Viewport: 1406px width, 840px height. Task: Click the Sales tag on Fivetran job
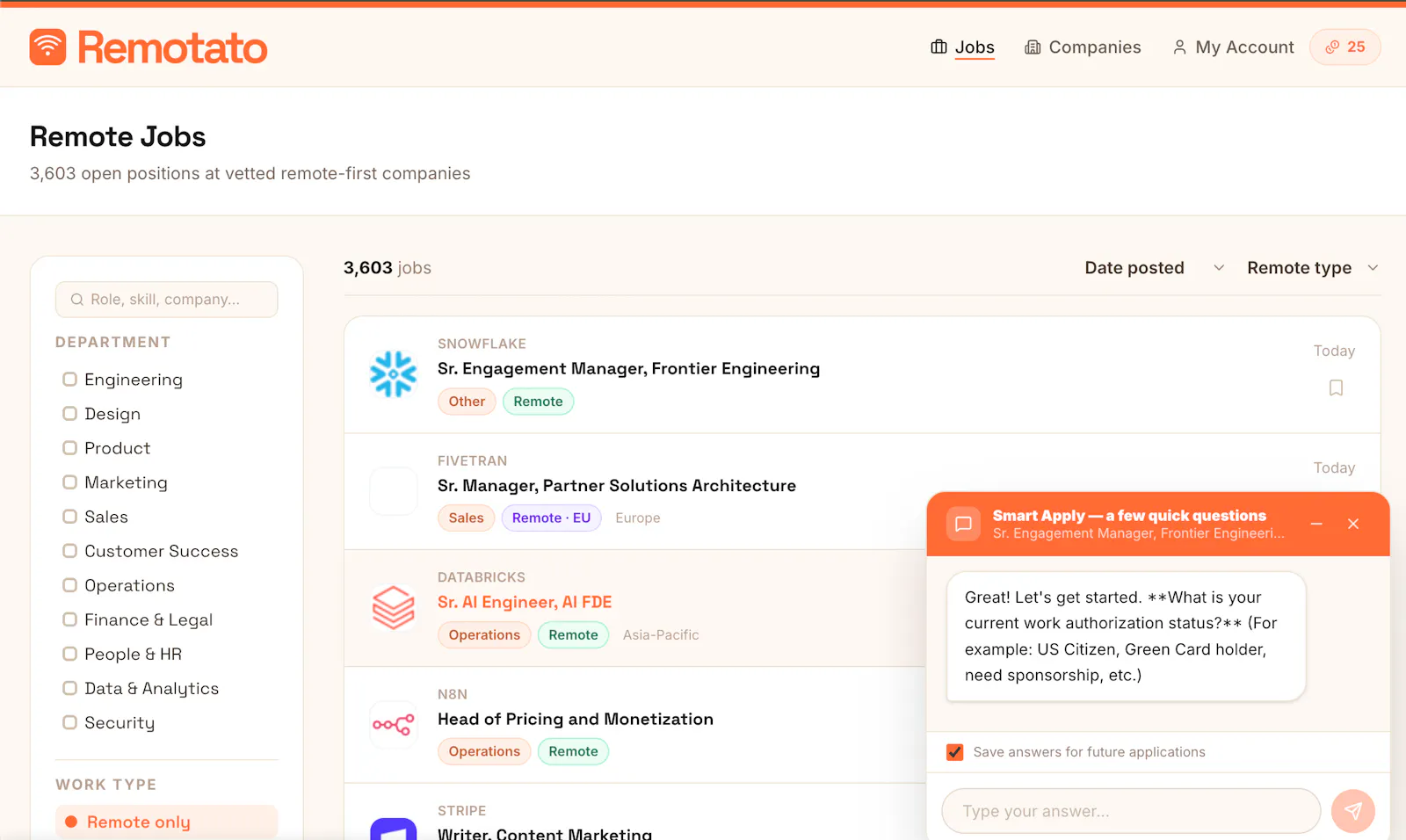click(x=466, y=518)
